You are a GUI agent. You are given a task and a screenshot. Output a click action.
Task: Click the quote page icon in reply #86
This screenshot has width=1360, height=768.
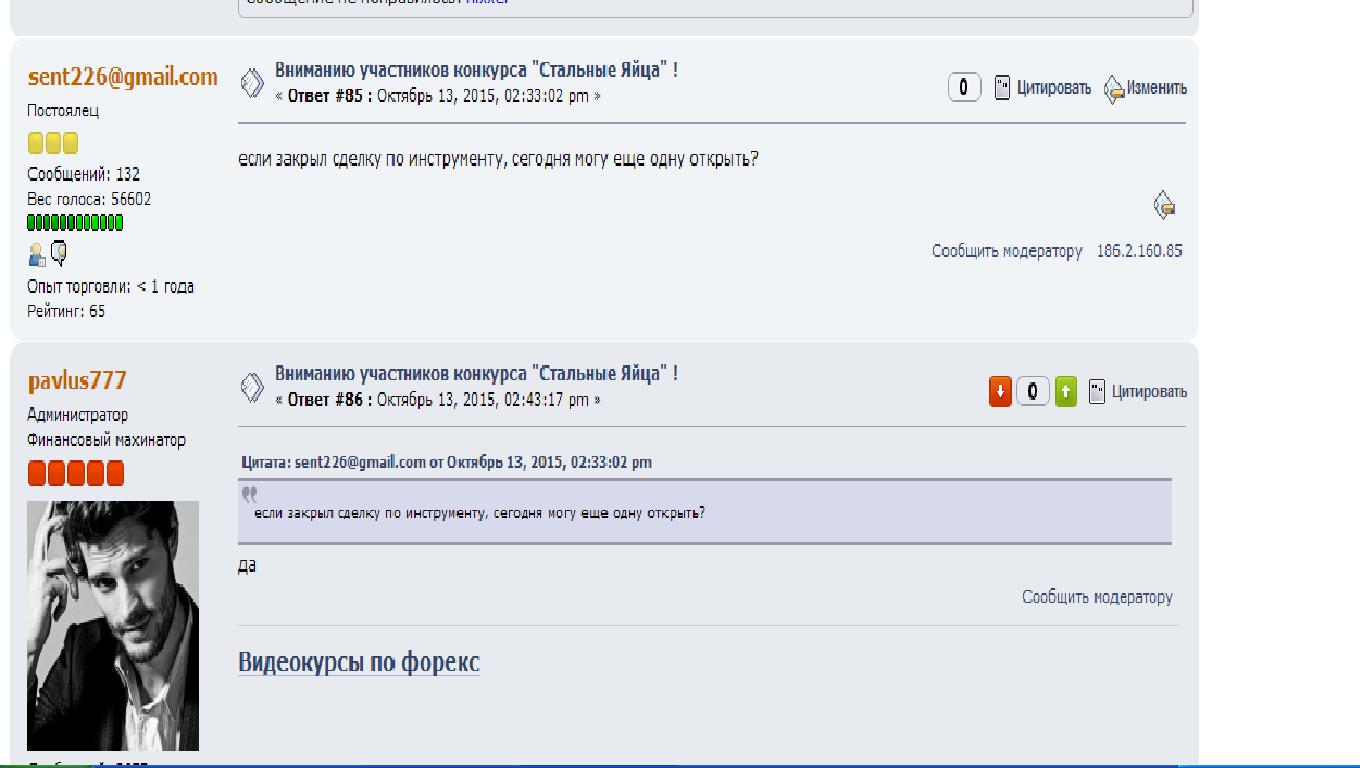click(1097, 391)
